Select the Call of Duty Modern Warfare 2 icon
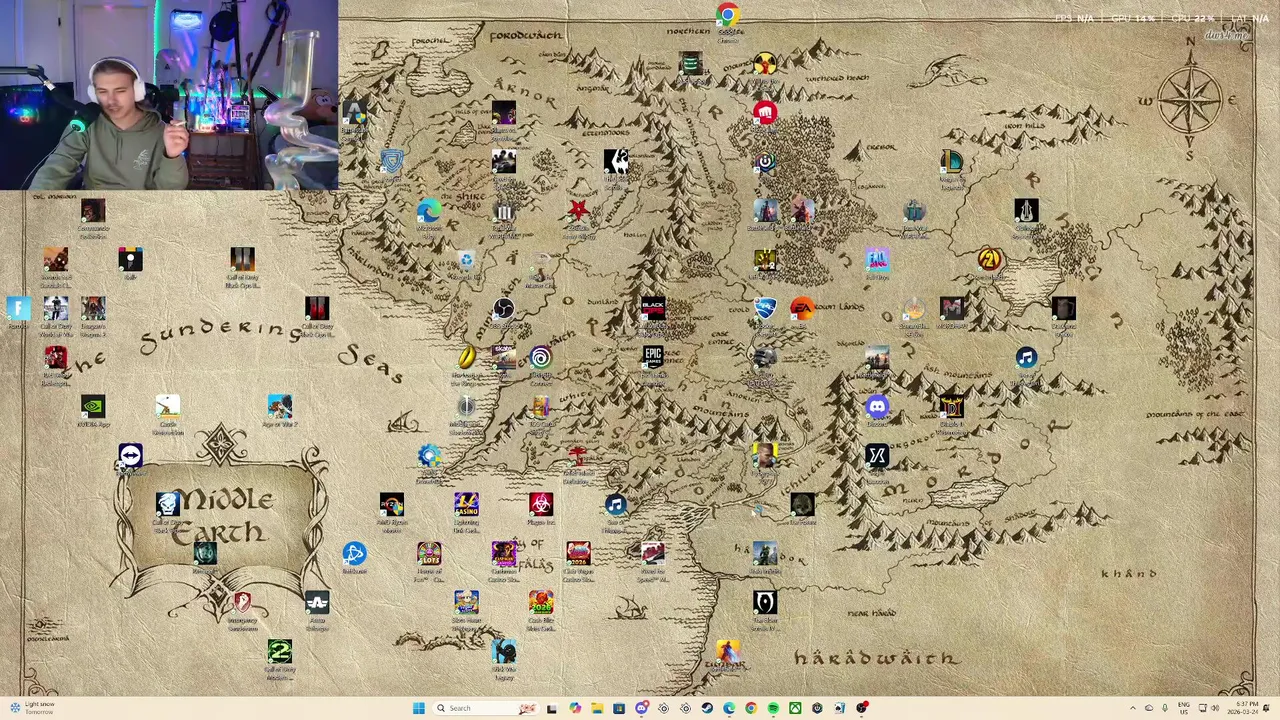Image resolution: width=1280 pixels, height=720 pixels. [280, 652]
